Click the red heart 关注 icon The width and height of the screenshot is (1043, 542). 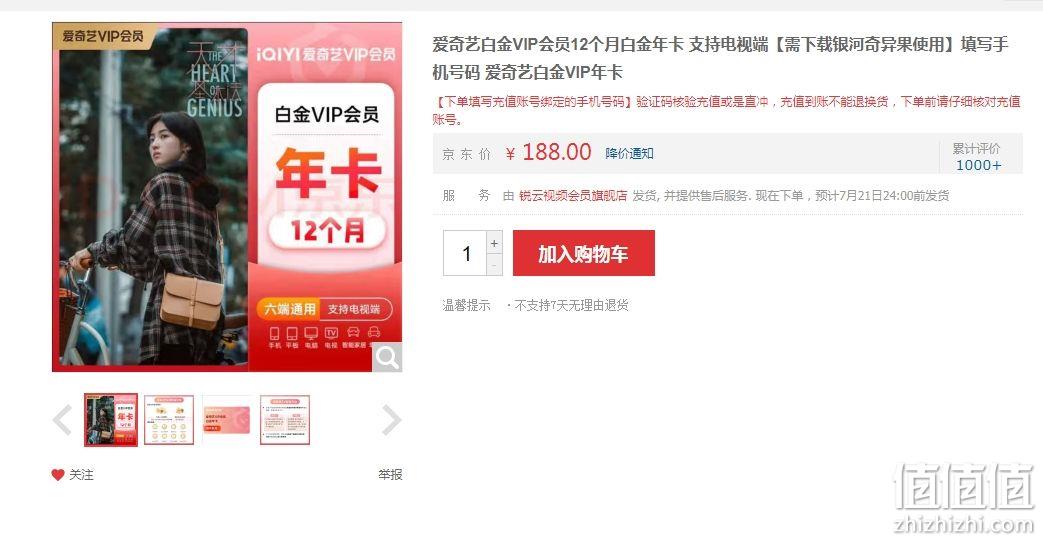[x=58, y=475]
